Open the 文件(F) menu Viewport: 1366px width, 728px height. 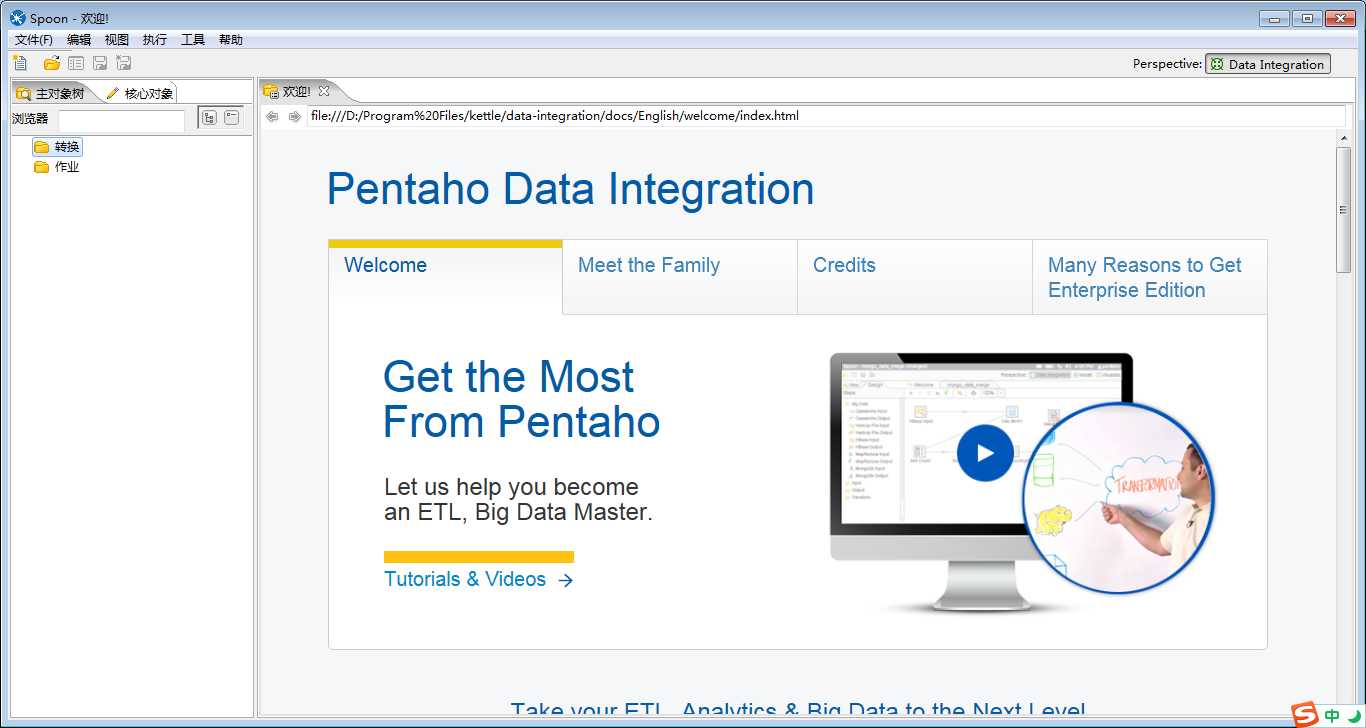pos(34,40)
